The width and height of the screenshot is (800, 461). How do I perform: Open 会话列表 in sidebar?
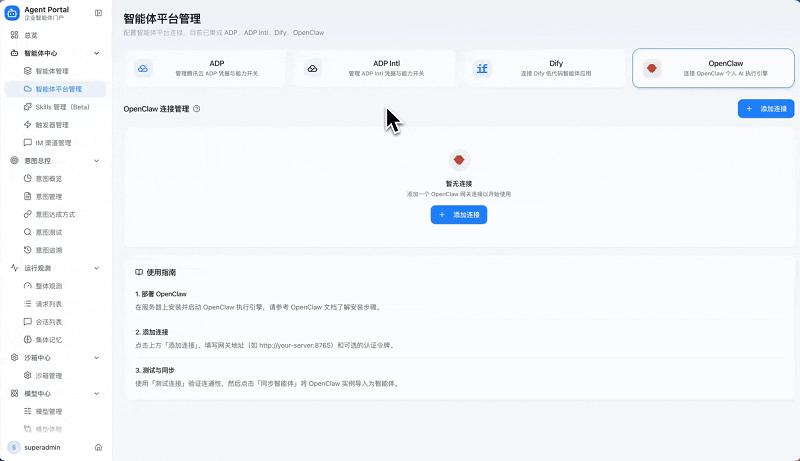click(x=49, y=322)
